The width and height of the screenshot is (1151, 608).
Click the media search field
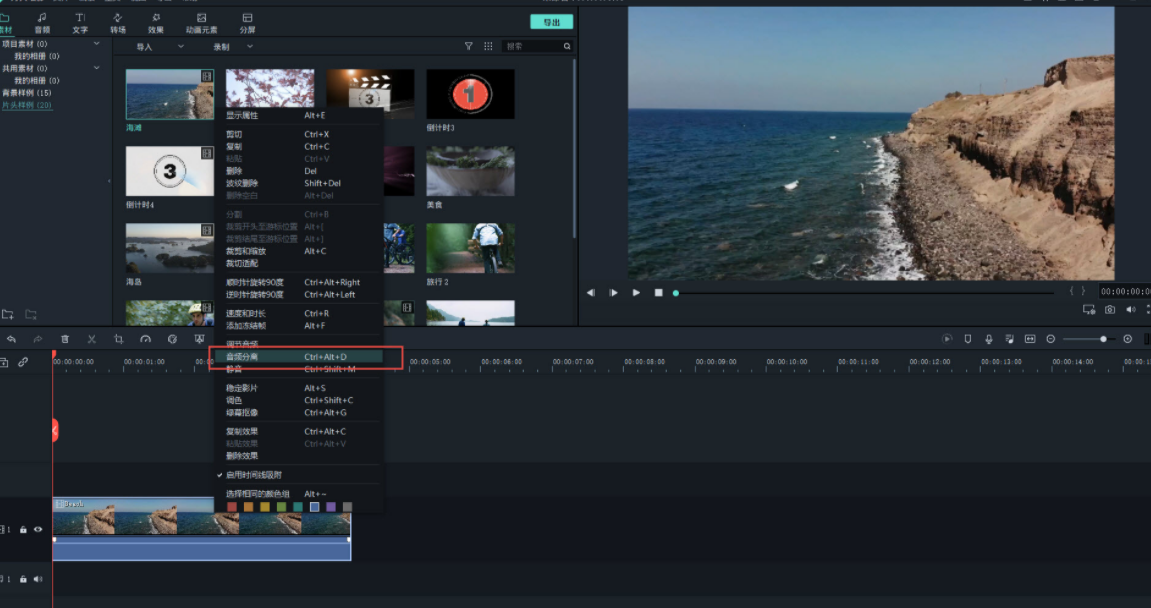point(537,46)
